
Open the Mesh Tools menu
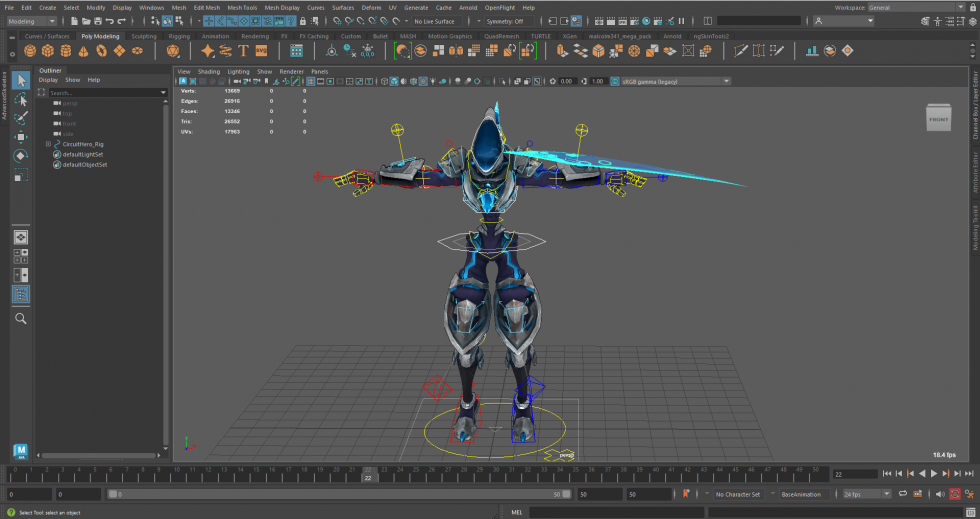pos(241,7)
